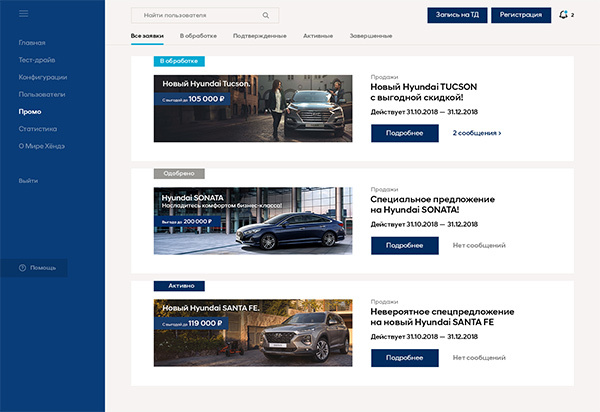Screen dimensions: 600x412
Task: Click the Продажи label on the TUCSON card
Action: [384, 77]
